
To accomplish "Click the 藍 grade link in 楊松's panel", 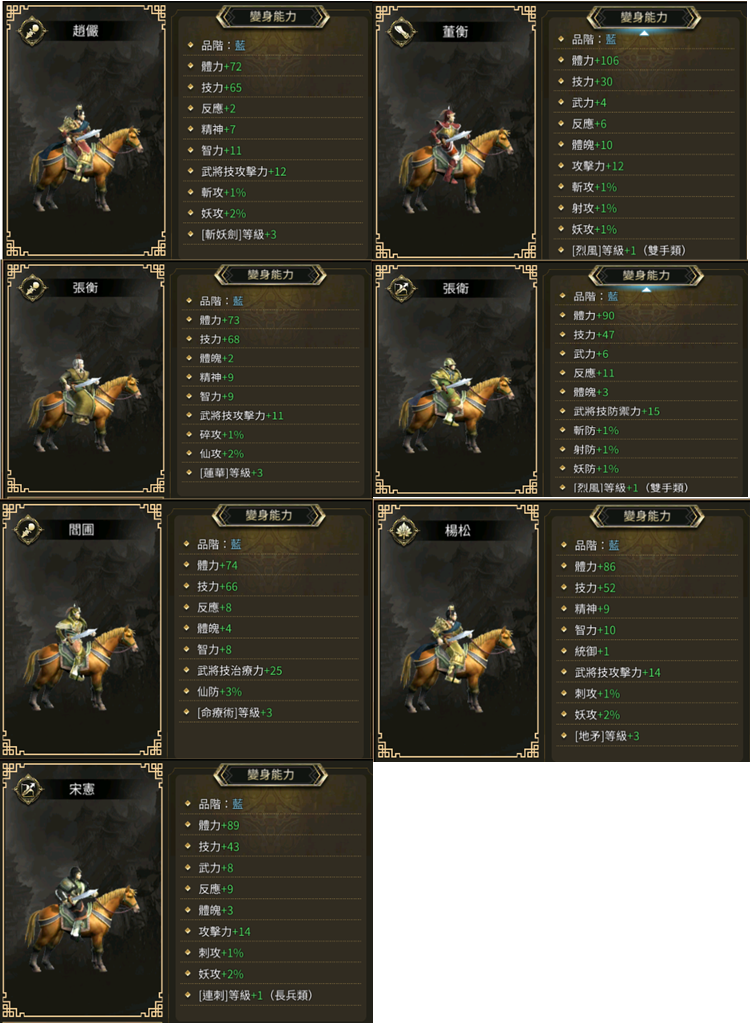I will coord(613,545).
